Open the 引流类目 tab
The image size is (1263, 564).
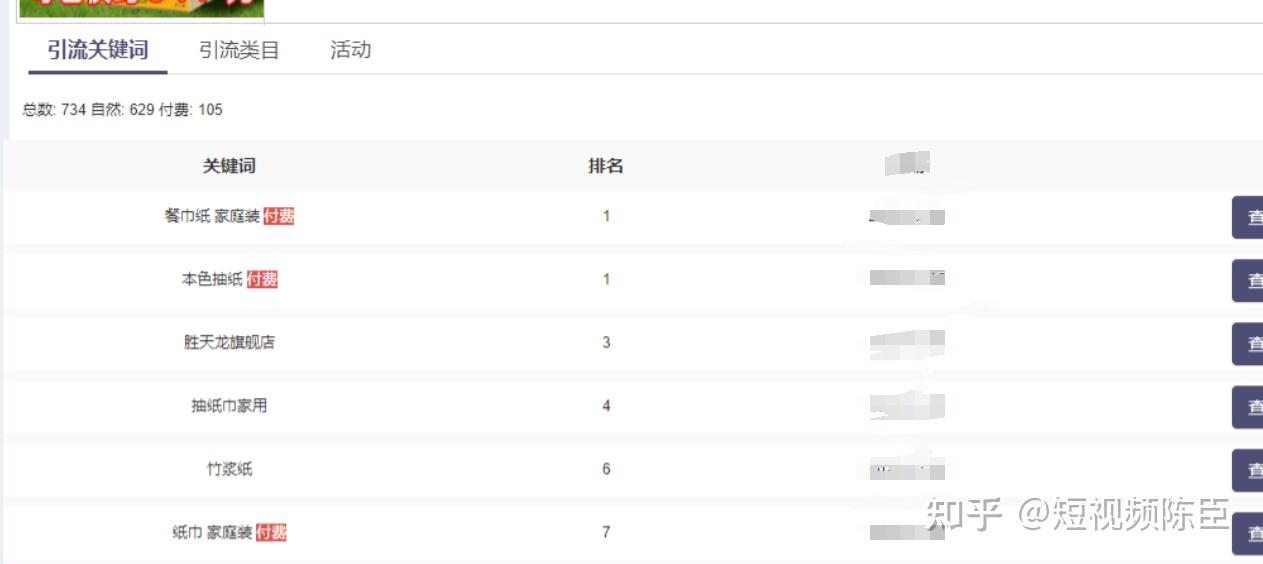pos(239,50)
